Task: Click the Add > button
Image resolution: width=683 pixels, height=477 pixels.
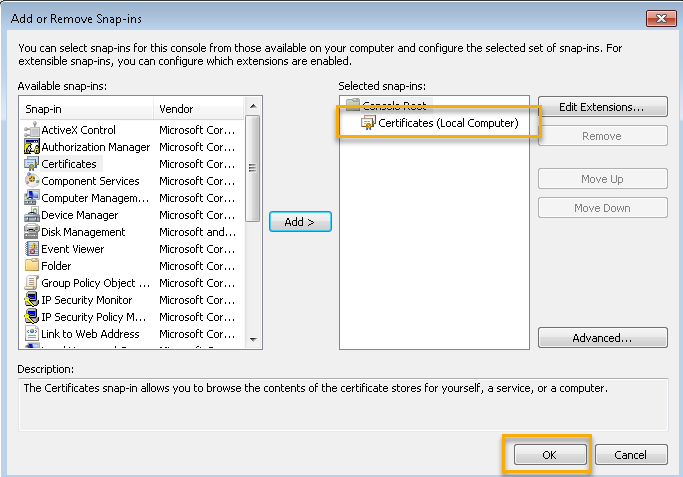Action: point(300,222)
